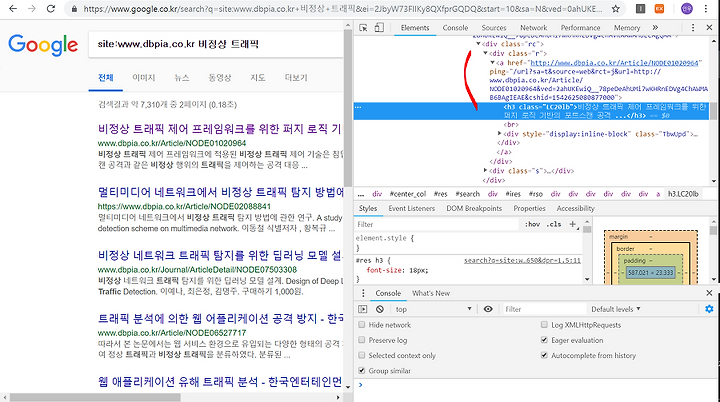The height and width of the screenshot is (402, 720).
Task: Expand the inline-block TbwUpd div node
Action: click(x=500, y=134)
